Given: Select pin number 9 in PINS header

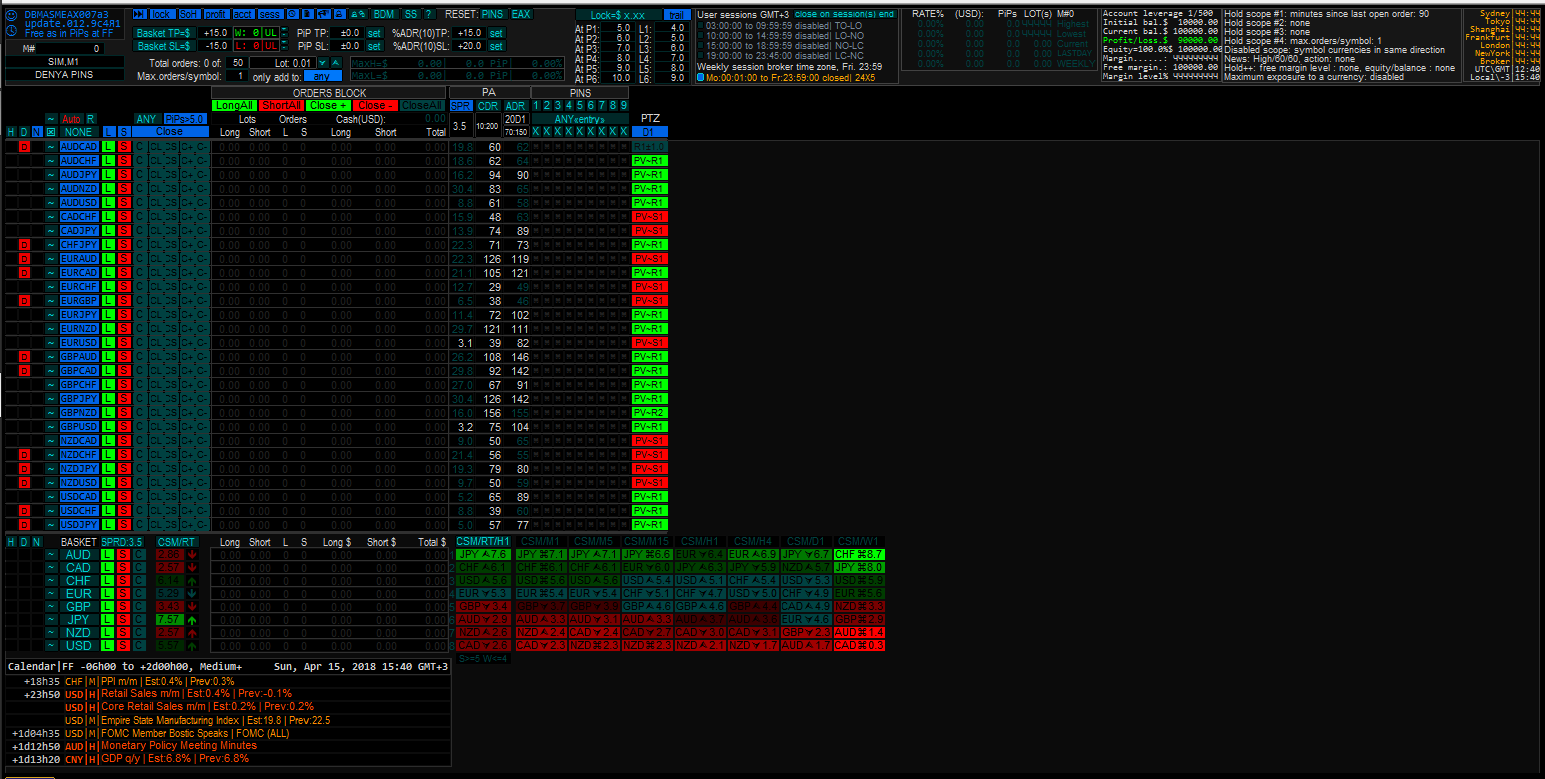Looking at the screenshot, I should [x=624, y=105].
